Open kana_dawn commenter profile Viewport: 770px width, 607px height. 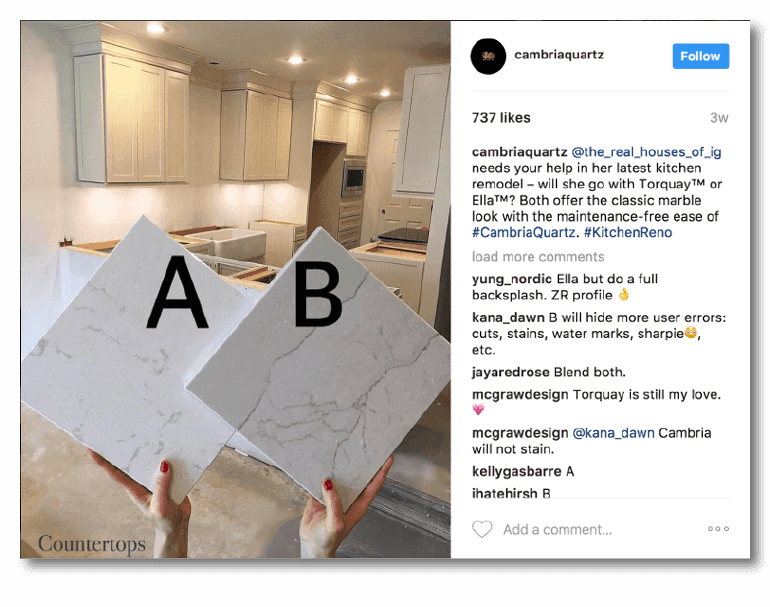pos(508,318)
